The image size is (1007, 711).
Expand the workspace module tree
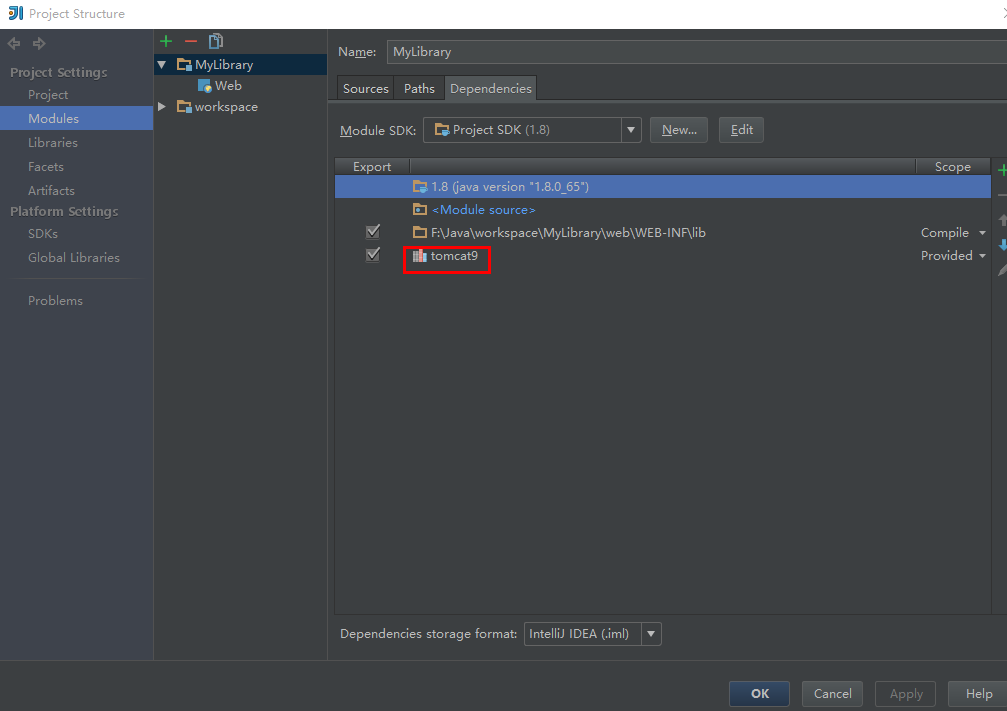click(x=162, y=107)
